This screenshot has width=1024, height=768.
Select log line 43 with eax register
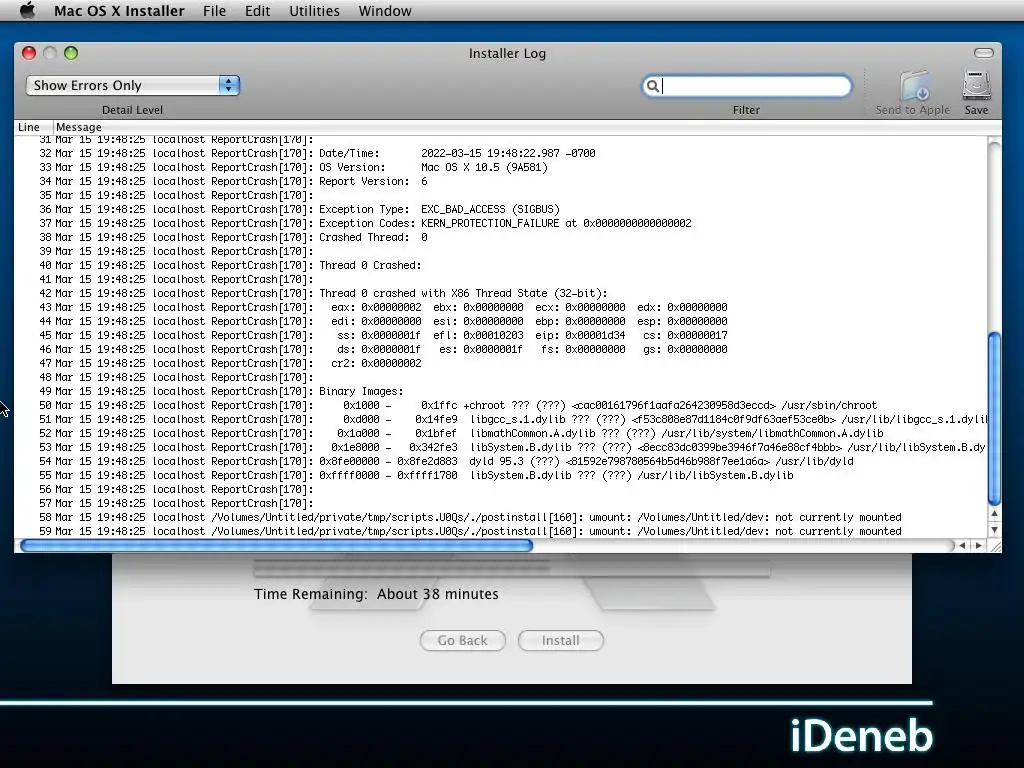tap(500, 308)
